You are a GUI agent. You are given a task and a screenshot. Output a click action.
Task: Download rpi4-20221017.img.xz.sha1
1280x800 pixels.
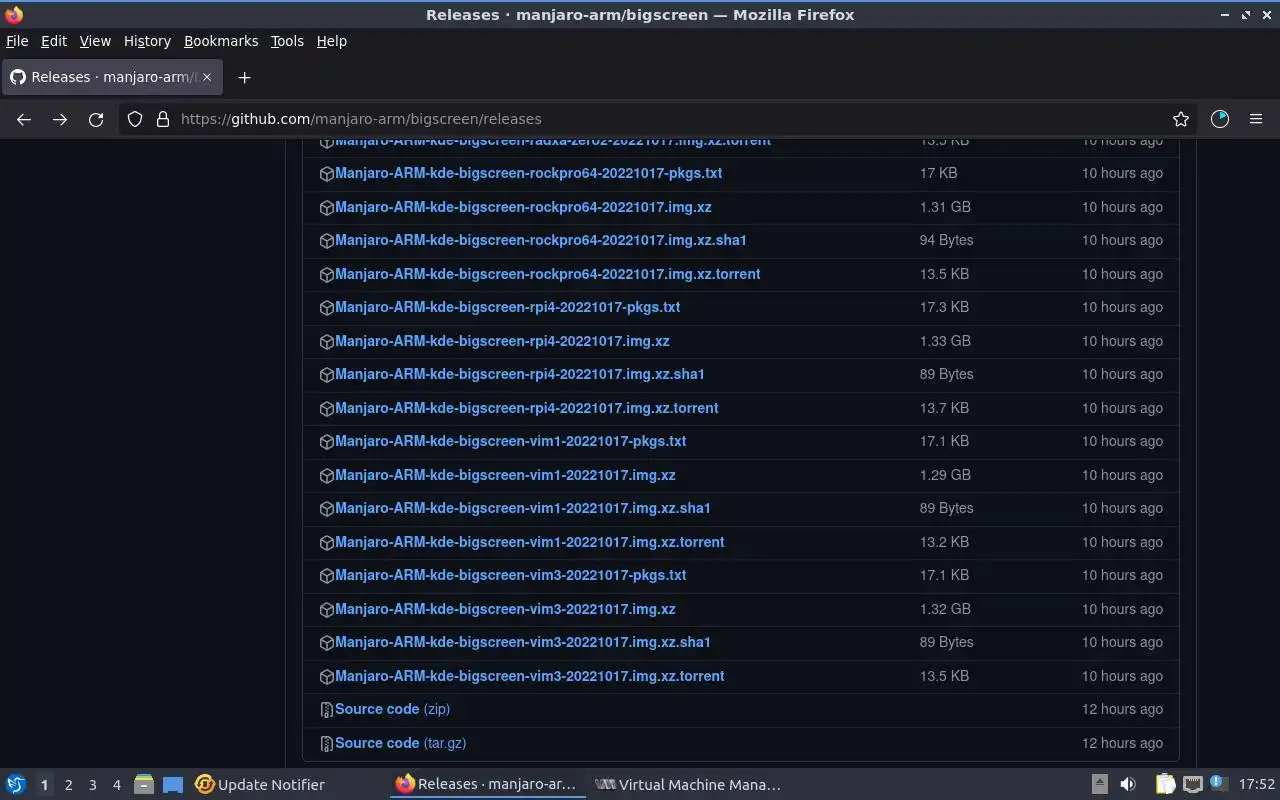pyautogui.click(x=520, y=374)
